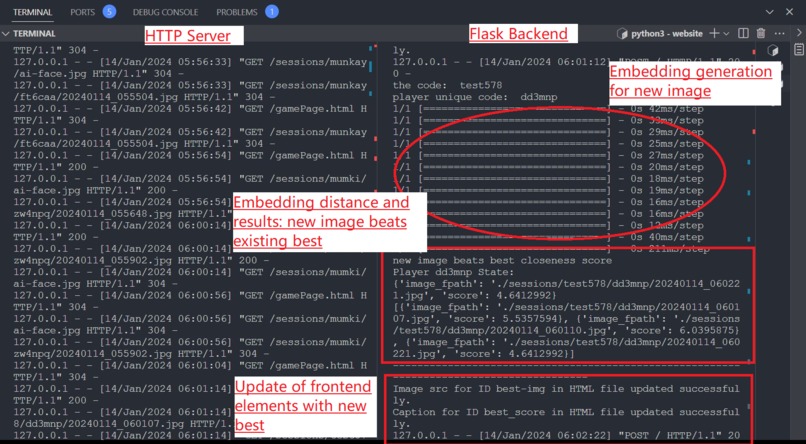
Task: Click the '27ms/step' progress line
Action: (548, 156)
